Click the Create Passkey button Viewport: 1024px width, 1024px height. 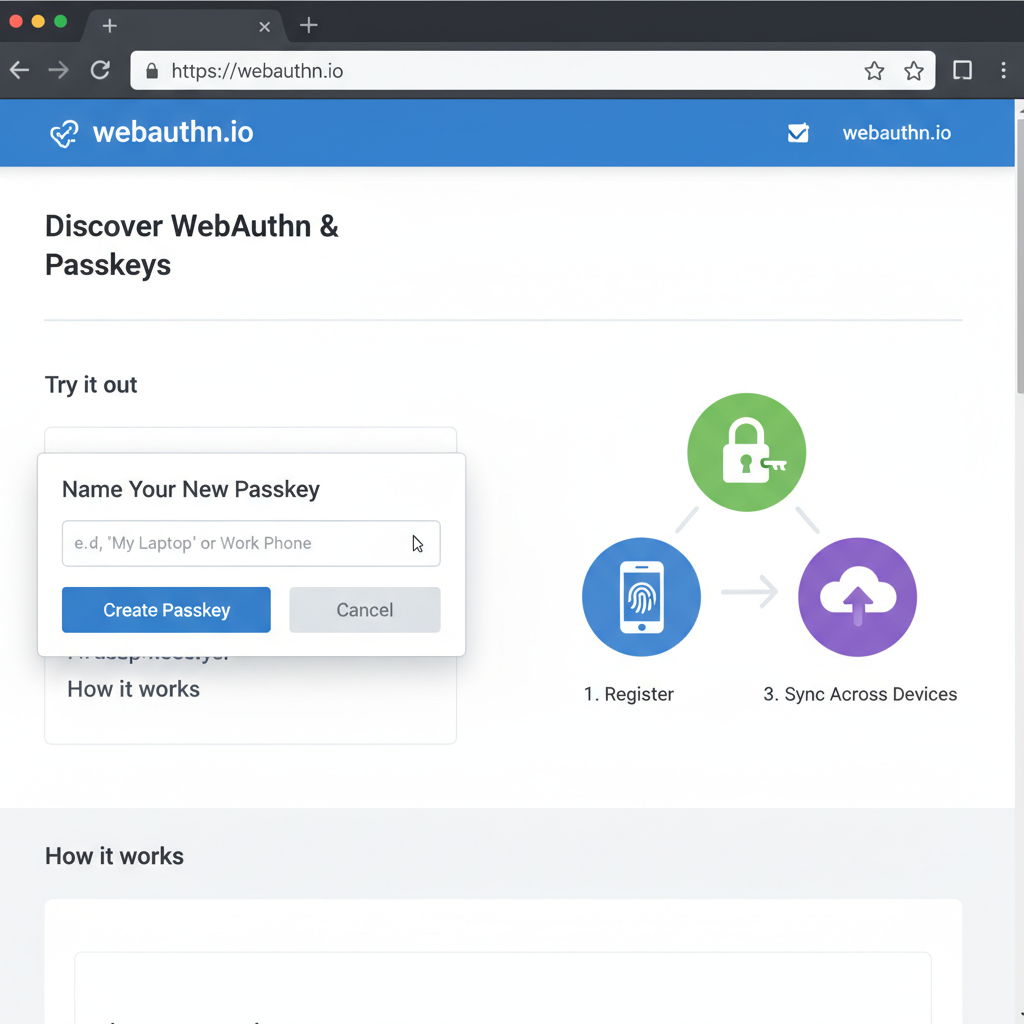click(x=166, y=609)
